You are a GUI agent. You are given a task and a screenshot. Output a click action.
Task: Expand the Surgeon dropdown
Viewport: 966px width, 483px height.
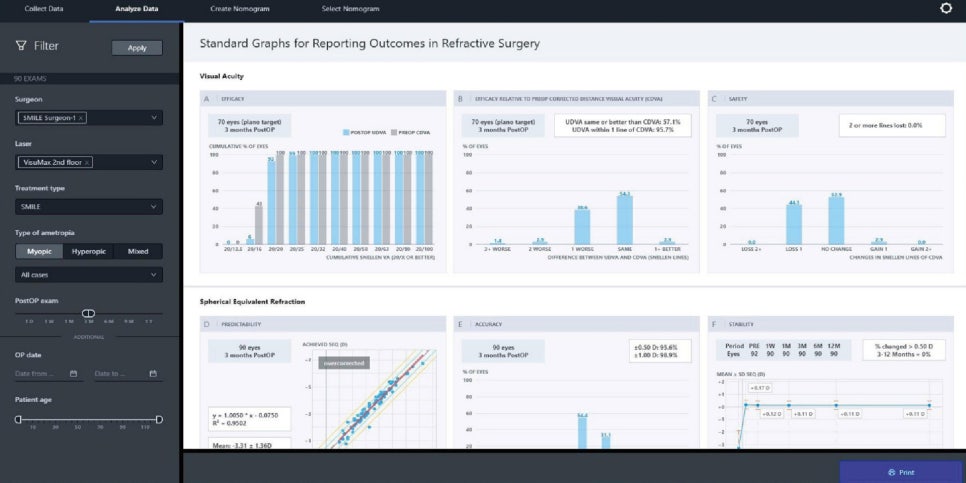click(153, 118)
